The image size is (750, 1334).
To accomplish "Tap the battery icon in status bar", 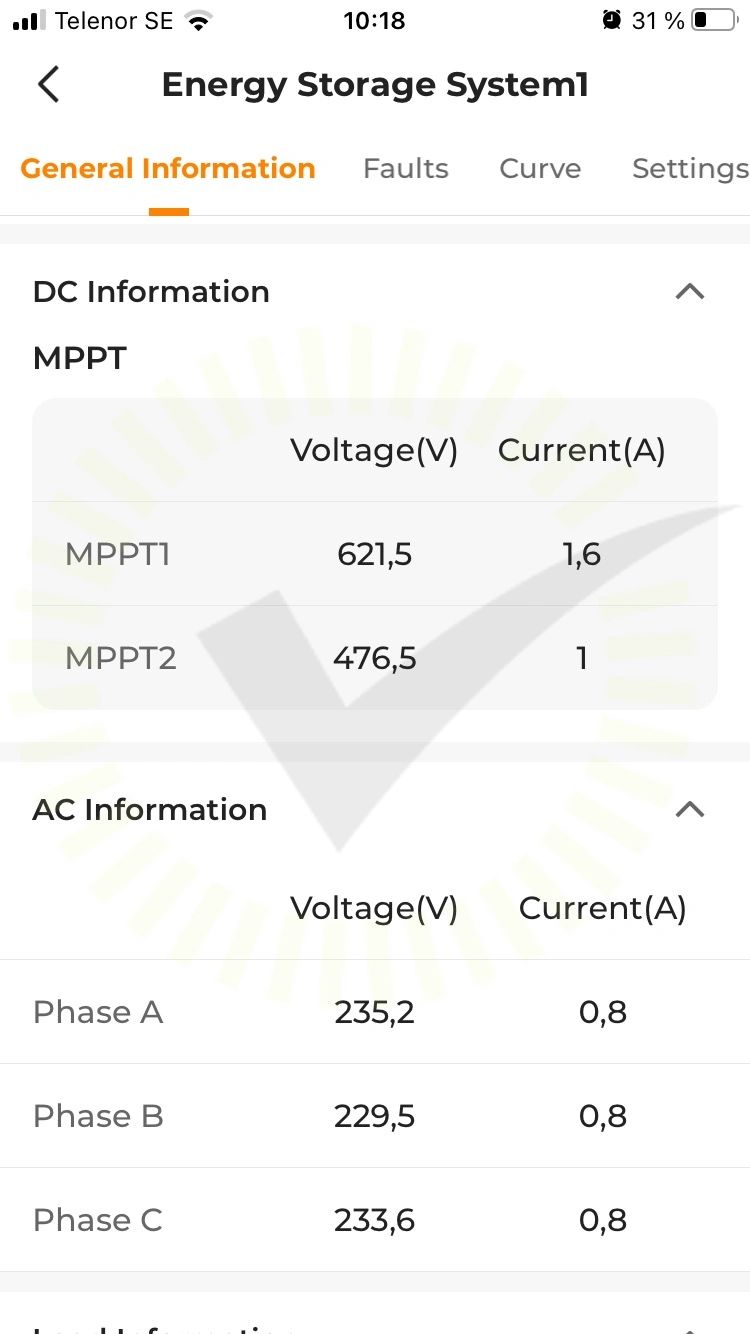I will tap(714, 20).
